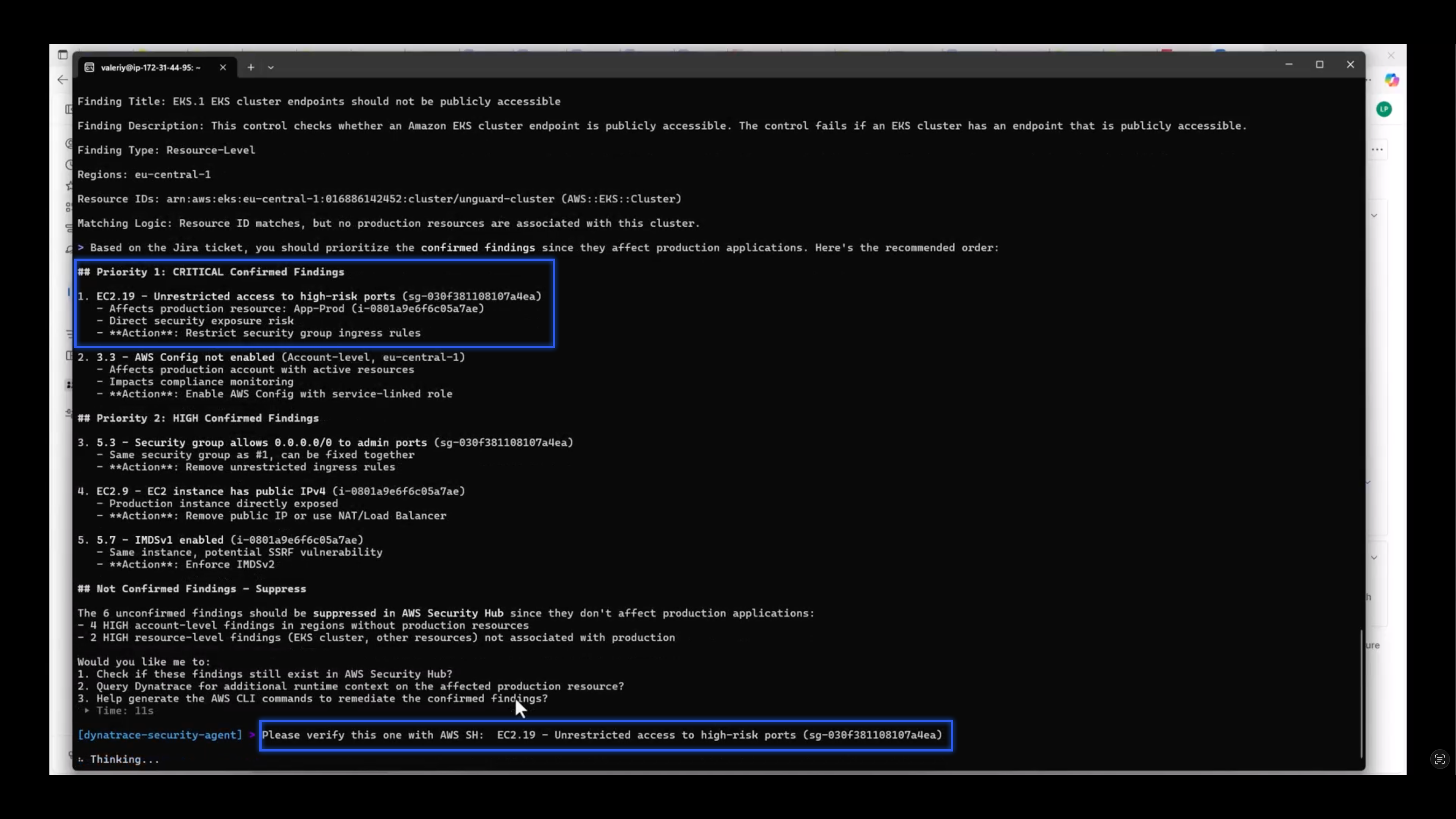Click the Copilot icon in the browser toolbar
Screen dimensions: 1456x819
[x=1392, y=79]
